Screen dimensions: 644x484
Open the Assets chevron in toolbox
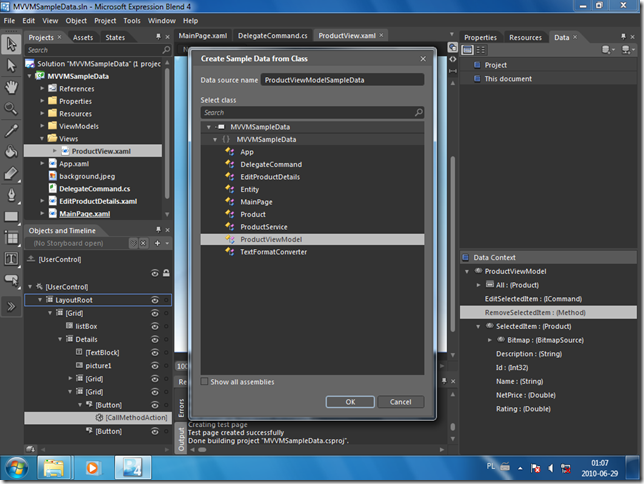(x=11, y=306)
